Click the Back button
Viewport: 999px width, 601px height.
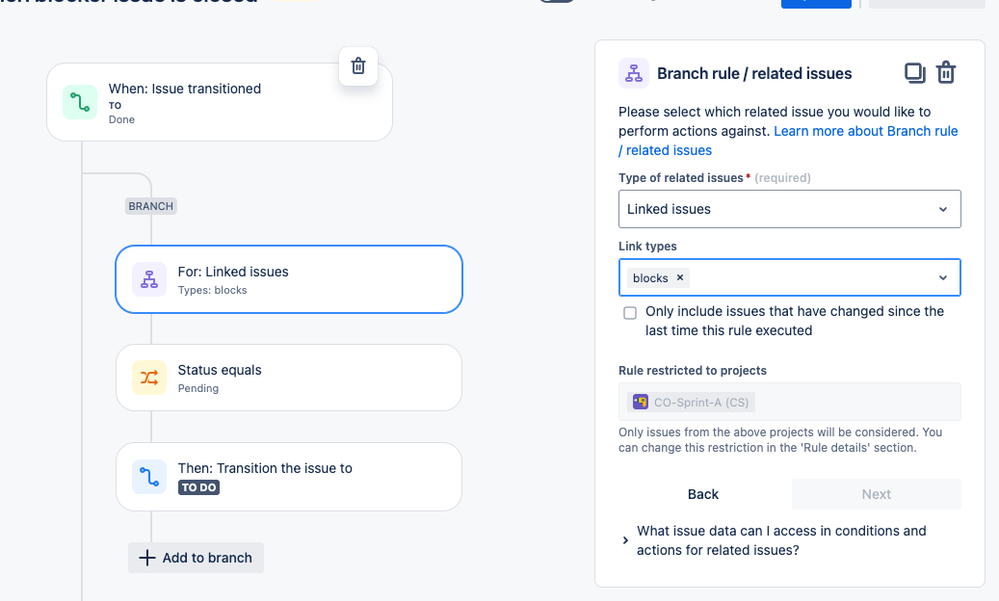[703, 494]
